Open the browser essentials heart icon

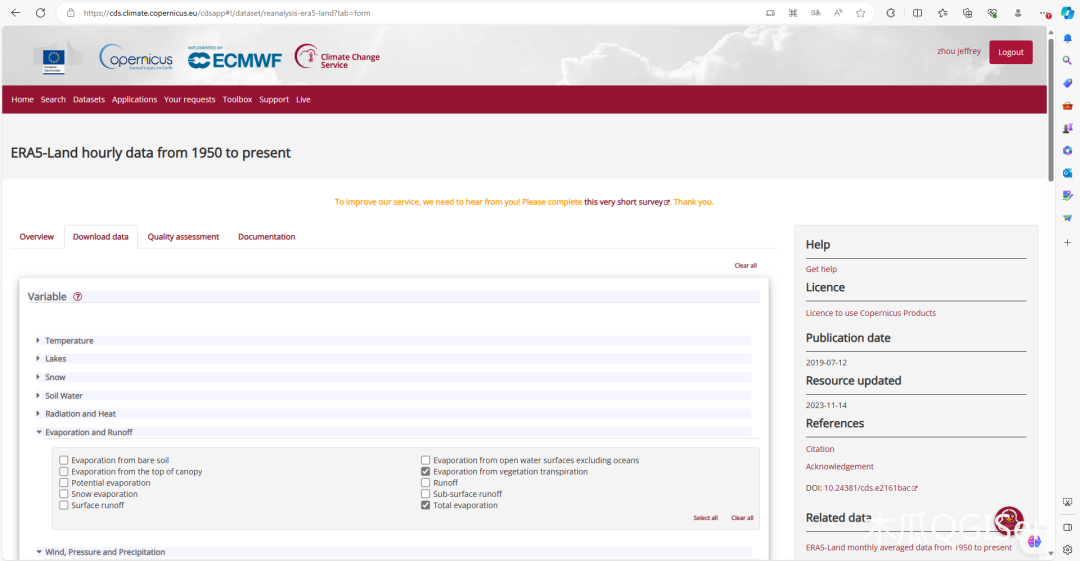pos(993,12)
